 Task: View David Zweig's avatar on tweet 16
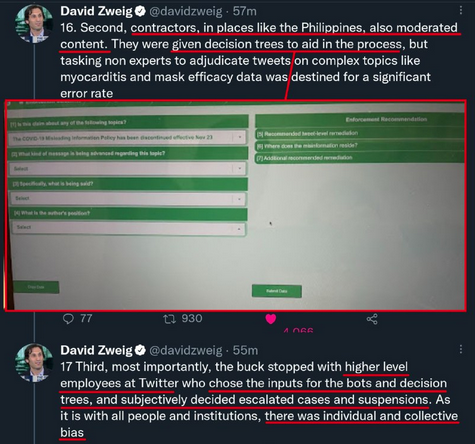point(33,23)
